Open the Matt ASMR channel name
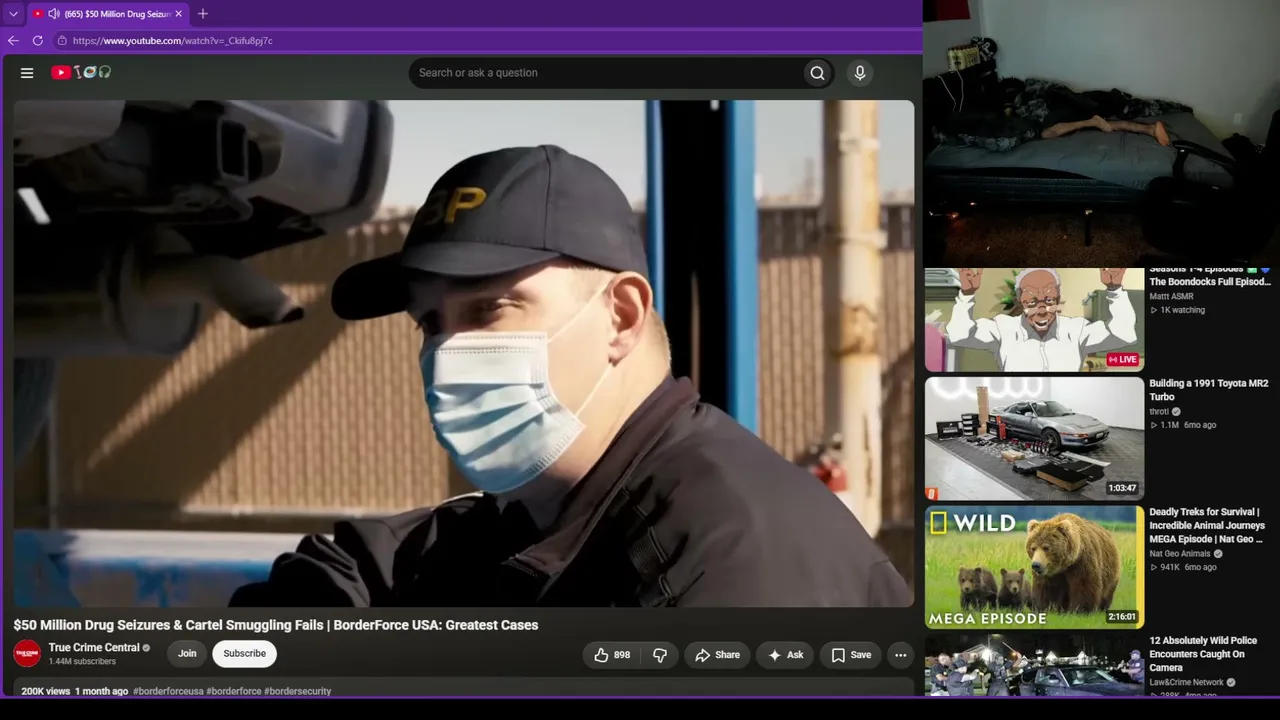This screenshot has height=720, width=1280. [x=1171, y=297]
